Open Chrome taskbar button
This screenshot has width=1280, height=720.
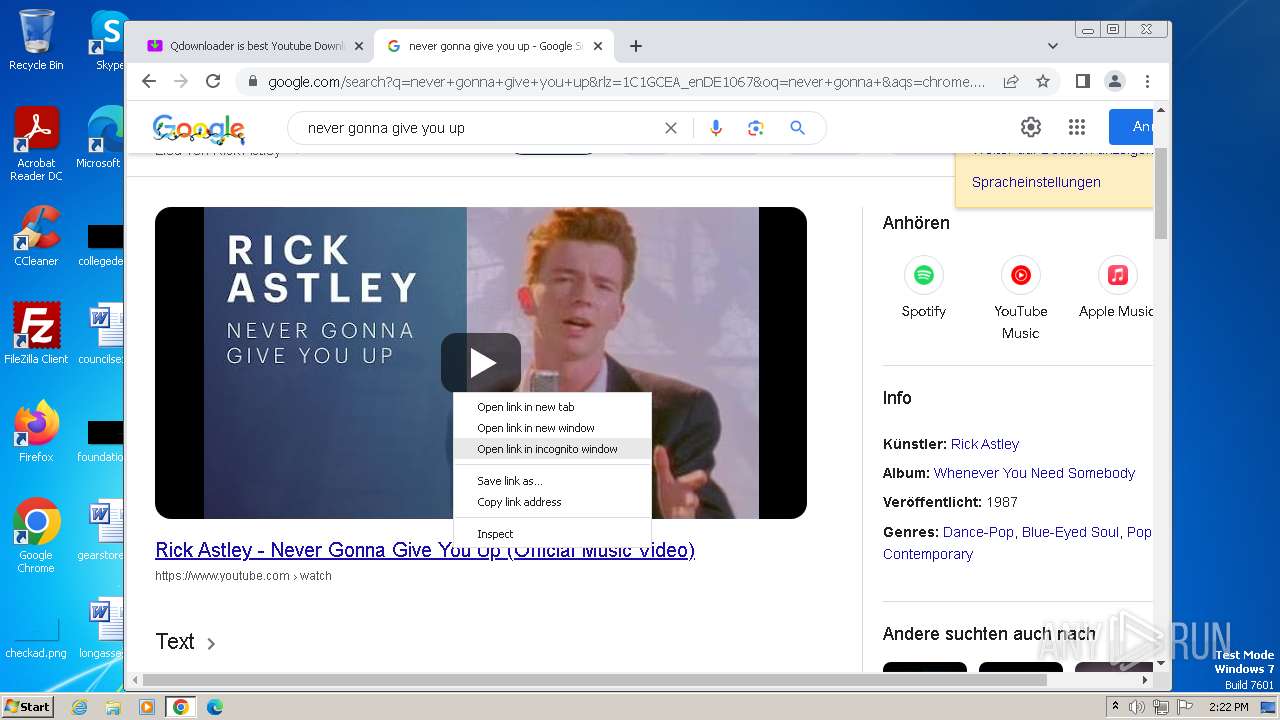coord(180,707)
